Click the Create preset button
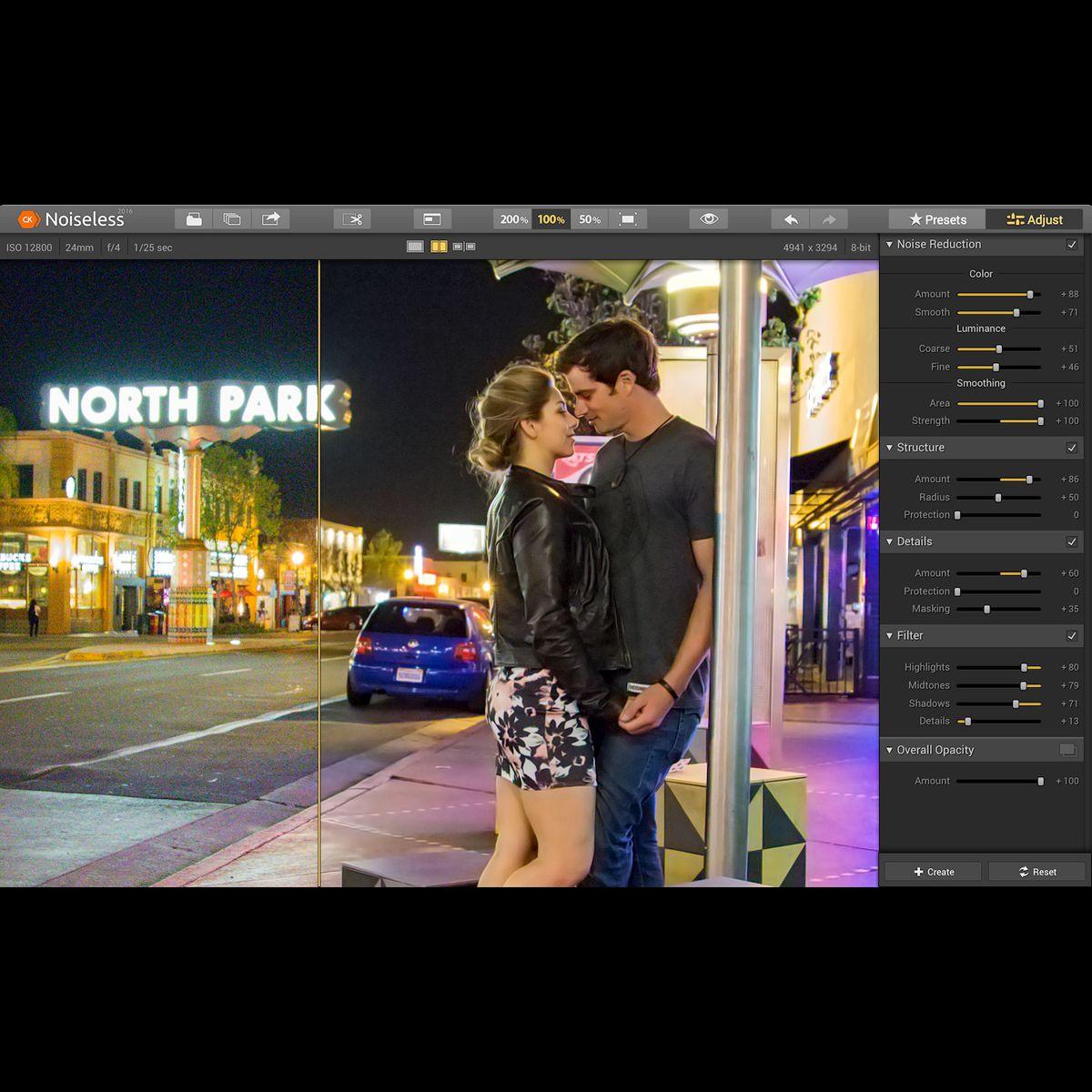 [933, 872]
